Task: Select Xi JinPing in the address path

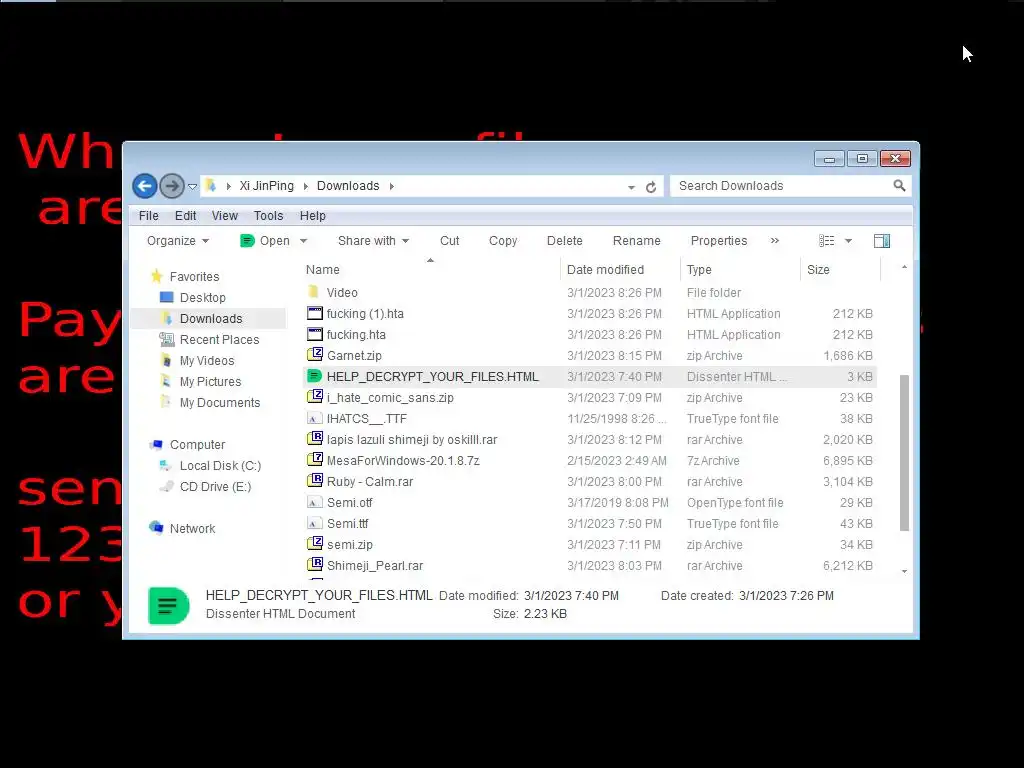Action: (266, 186)
